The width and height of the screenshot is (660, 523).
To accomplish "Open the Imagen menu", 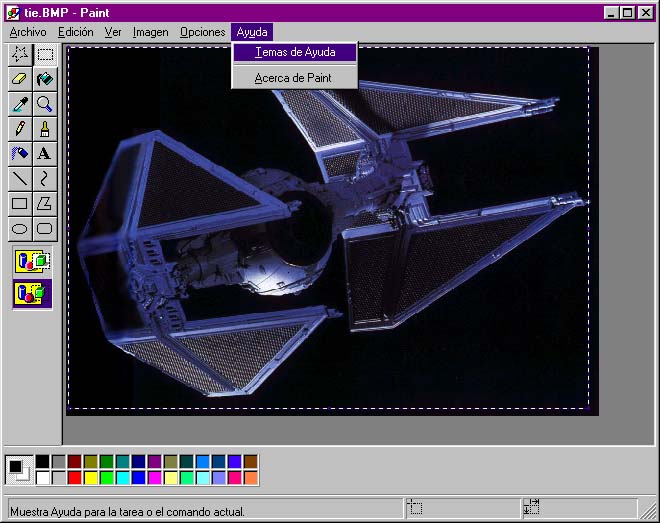I will point(150,32).
